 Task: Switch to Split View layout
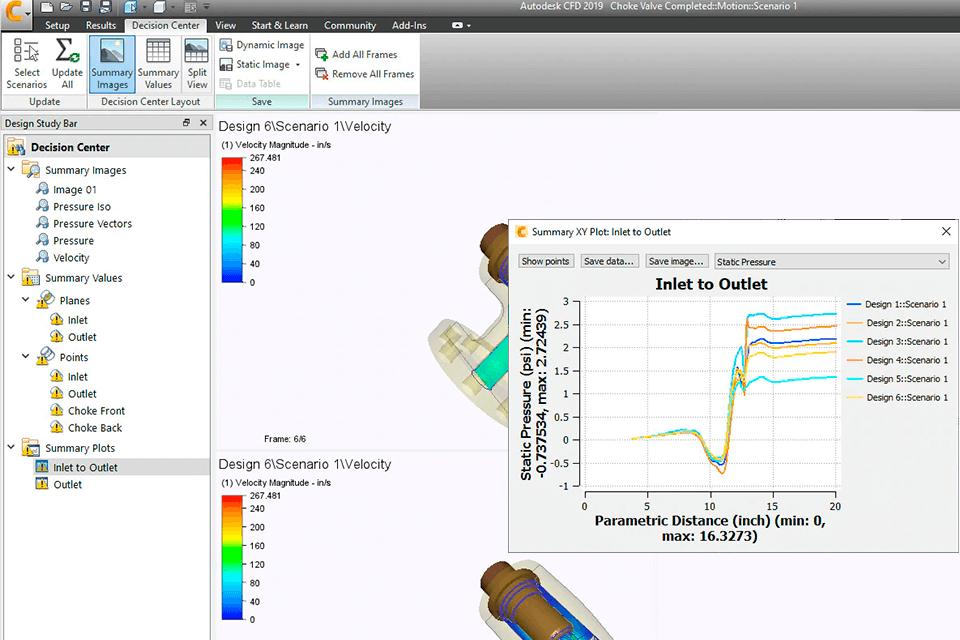coord(197,64)
